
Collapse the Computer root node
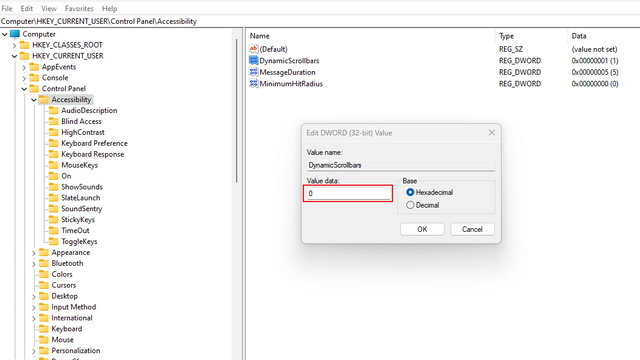pyautogui.click(x=5, y=34)
